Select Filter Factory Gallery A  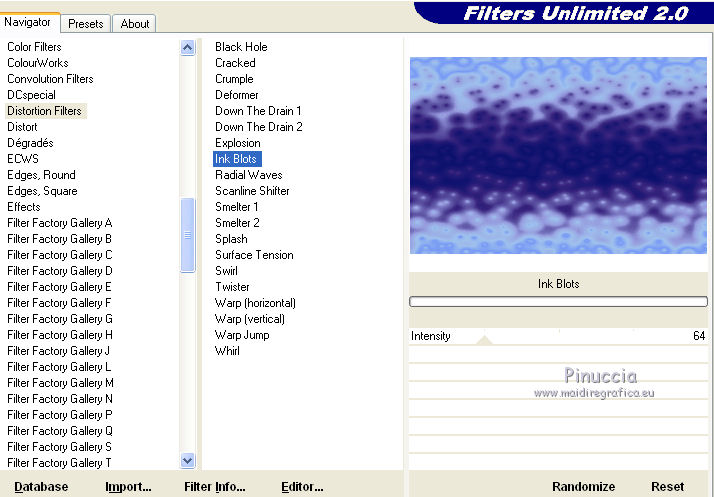(60, 223)
